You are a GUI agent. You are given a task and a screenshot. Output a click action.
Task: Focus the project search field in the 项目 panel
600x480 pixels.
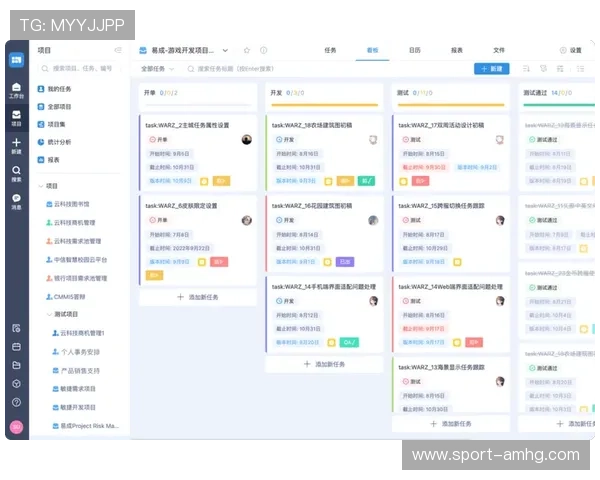tap(80, 69)
